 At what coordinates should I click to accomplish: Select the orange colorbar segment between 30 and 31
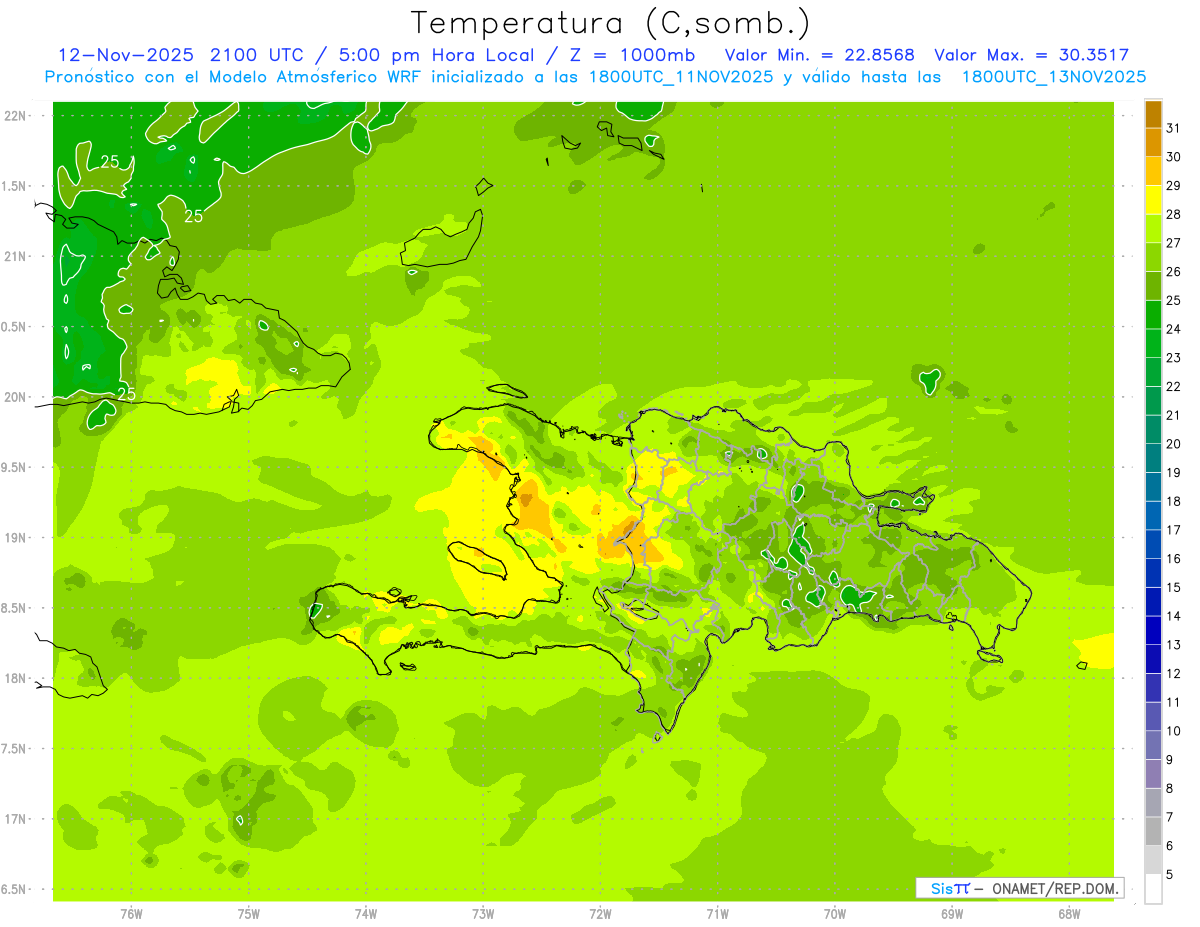[1153, 143]
